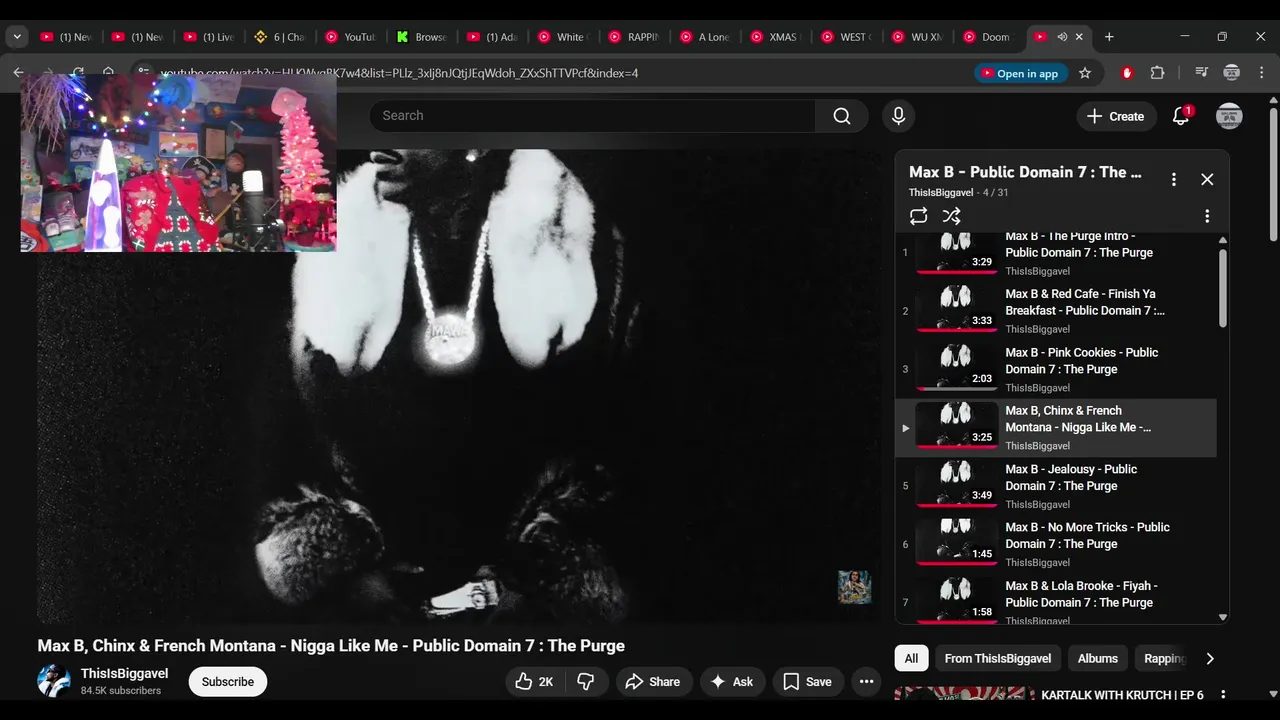Play The Purge Intro from the playlist

(x=1056, y=252)
